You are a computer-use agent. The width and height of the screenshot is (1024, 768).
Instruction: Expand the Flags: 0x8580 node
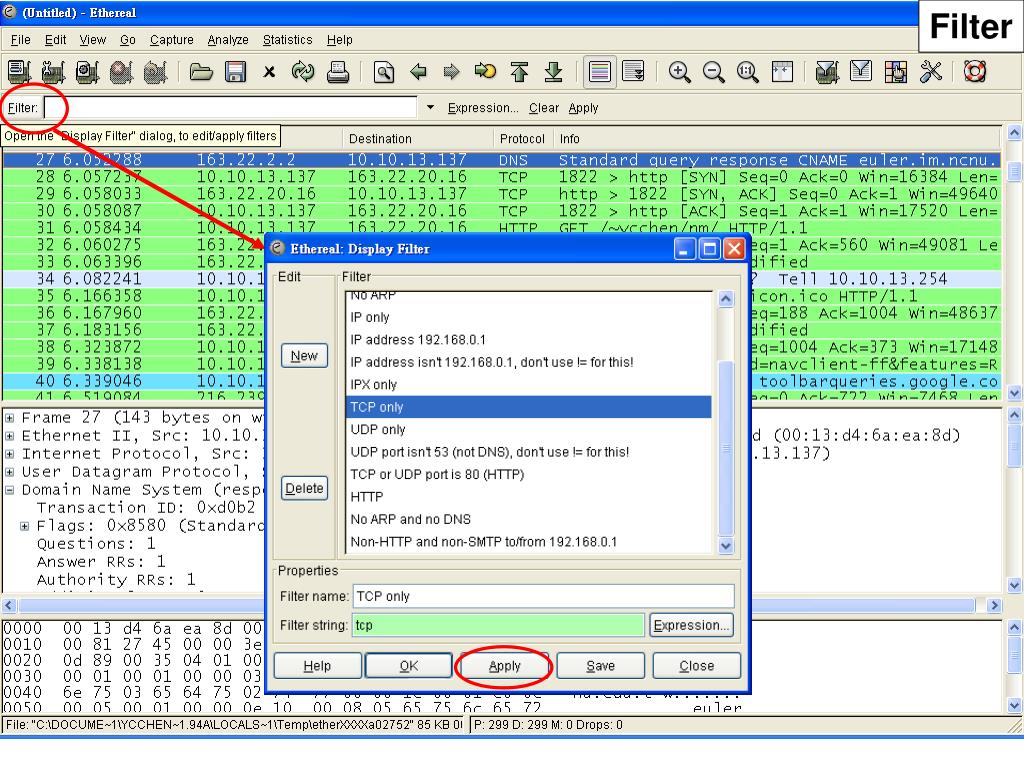(25, 526)
